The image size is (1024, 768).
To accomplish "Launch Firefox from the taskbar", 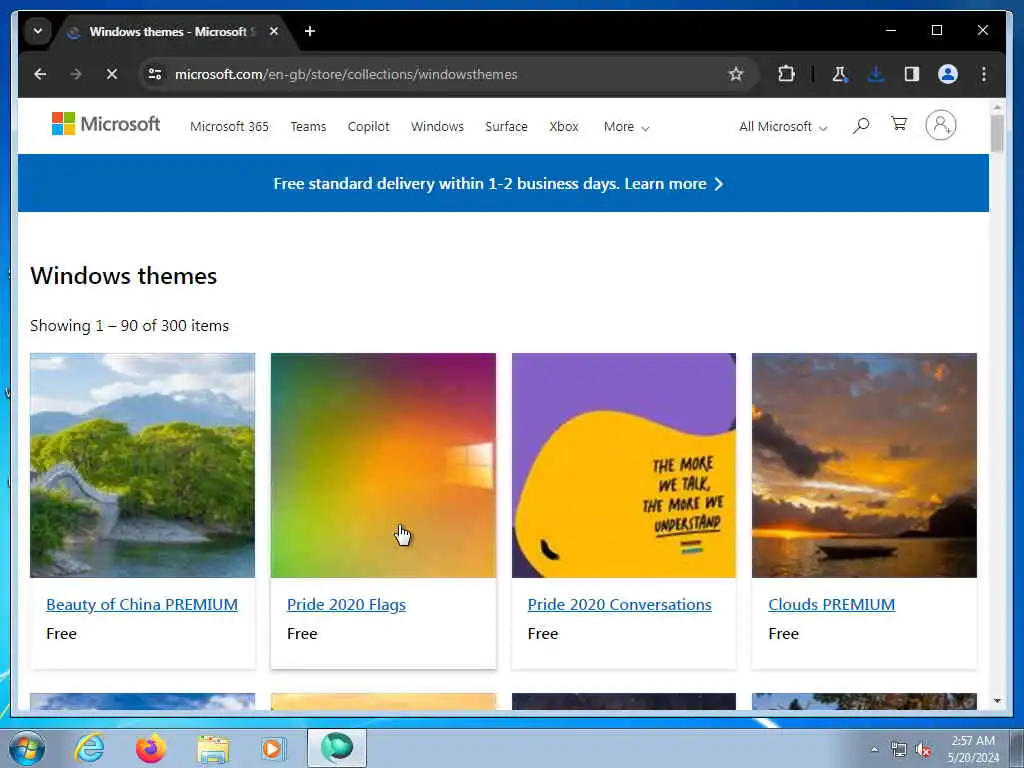I will click(x=150, y=748).
